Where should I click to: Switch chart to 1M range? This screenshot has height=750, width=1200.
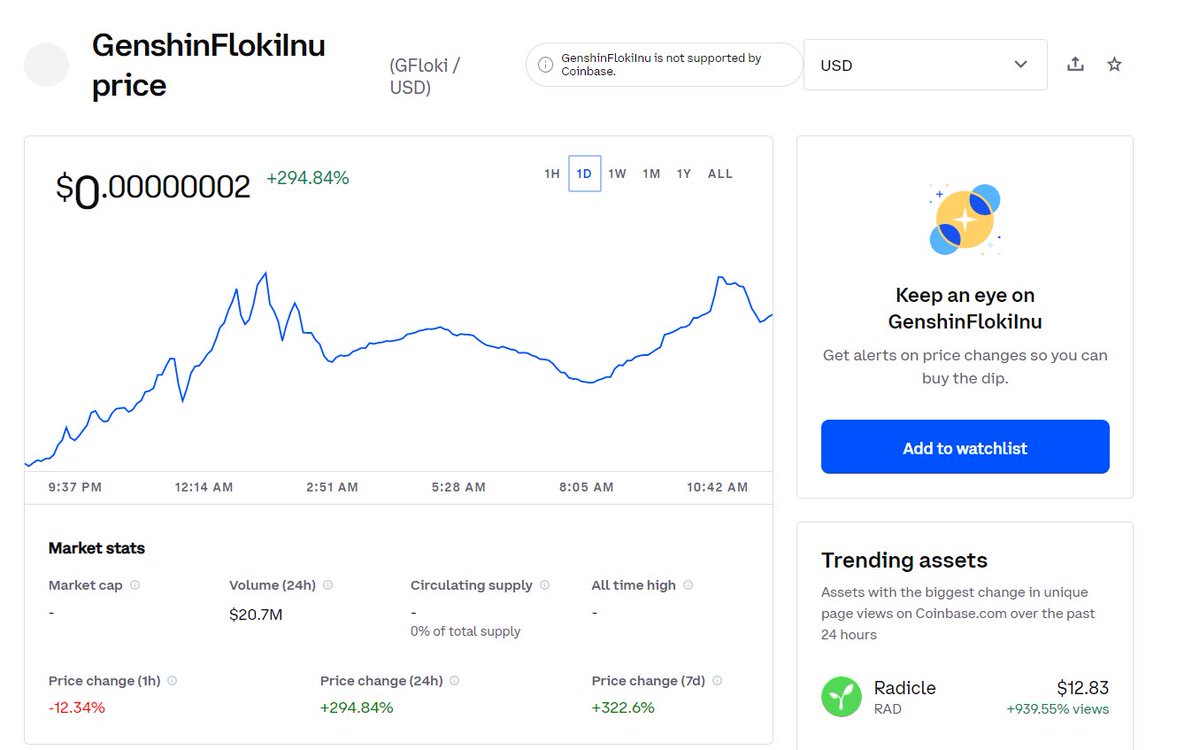tap(651, 174)
